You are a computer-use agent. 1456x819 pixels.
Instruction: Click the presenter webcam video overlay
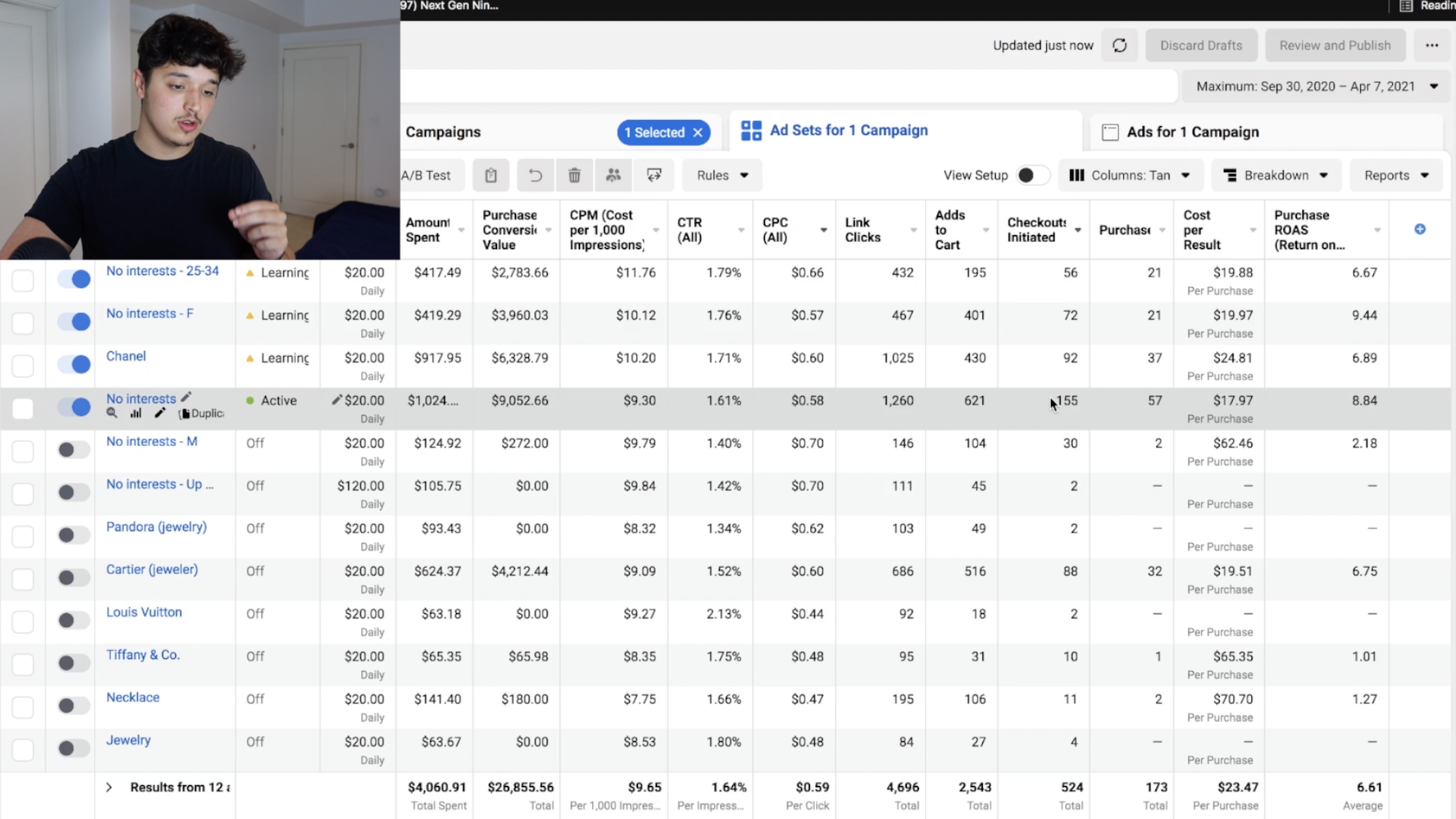(200, 130)
